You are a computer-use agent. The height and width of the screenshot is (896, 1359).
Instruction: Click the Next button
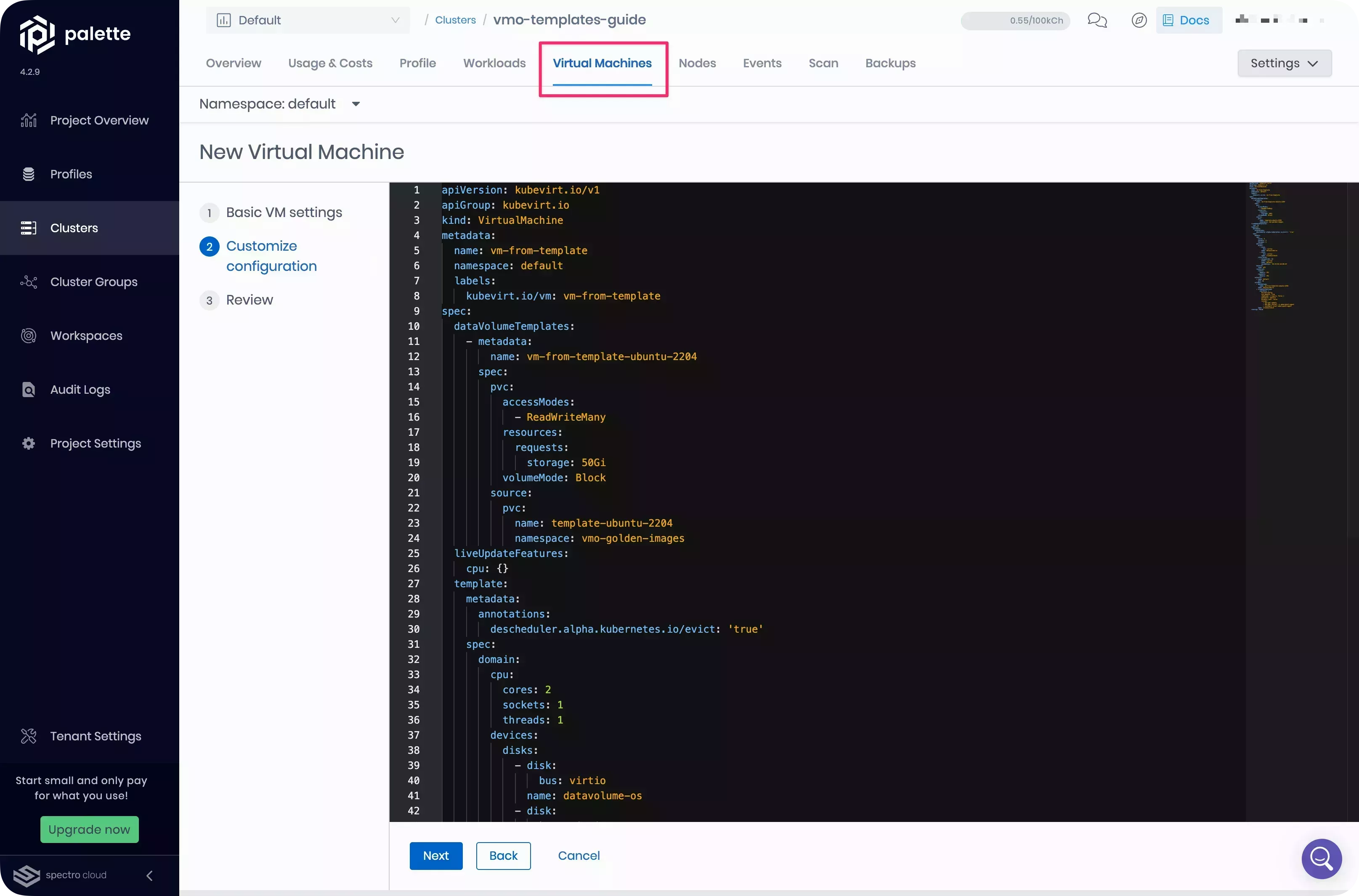[436, 856]
